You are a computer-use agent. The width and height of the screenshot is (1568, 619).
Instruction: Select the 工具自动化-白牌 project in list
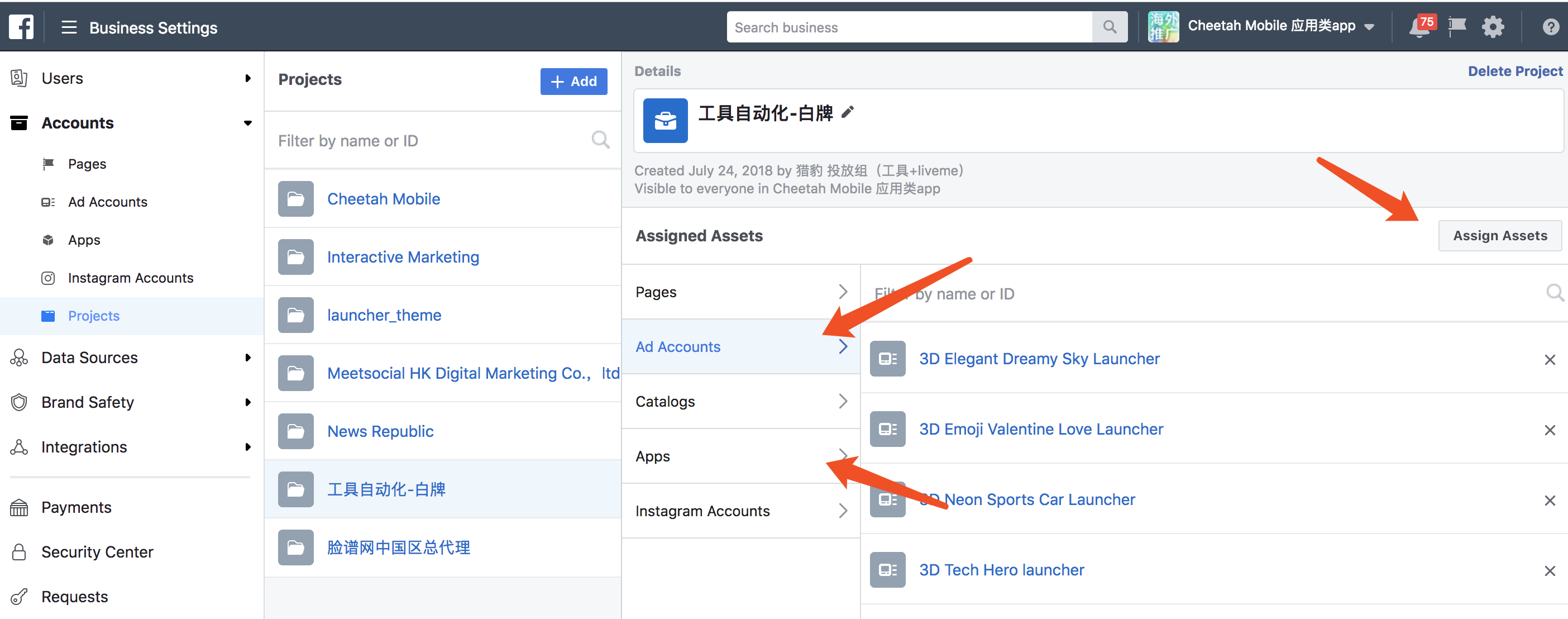442,489
